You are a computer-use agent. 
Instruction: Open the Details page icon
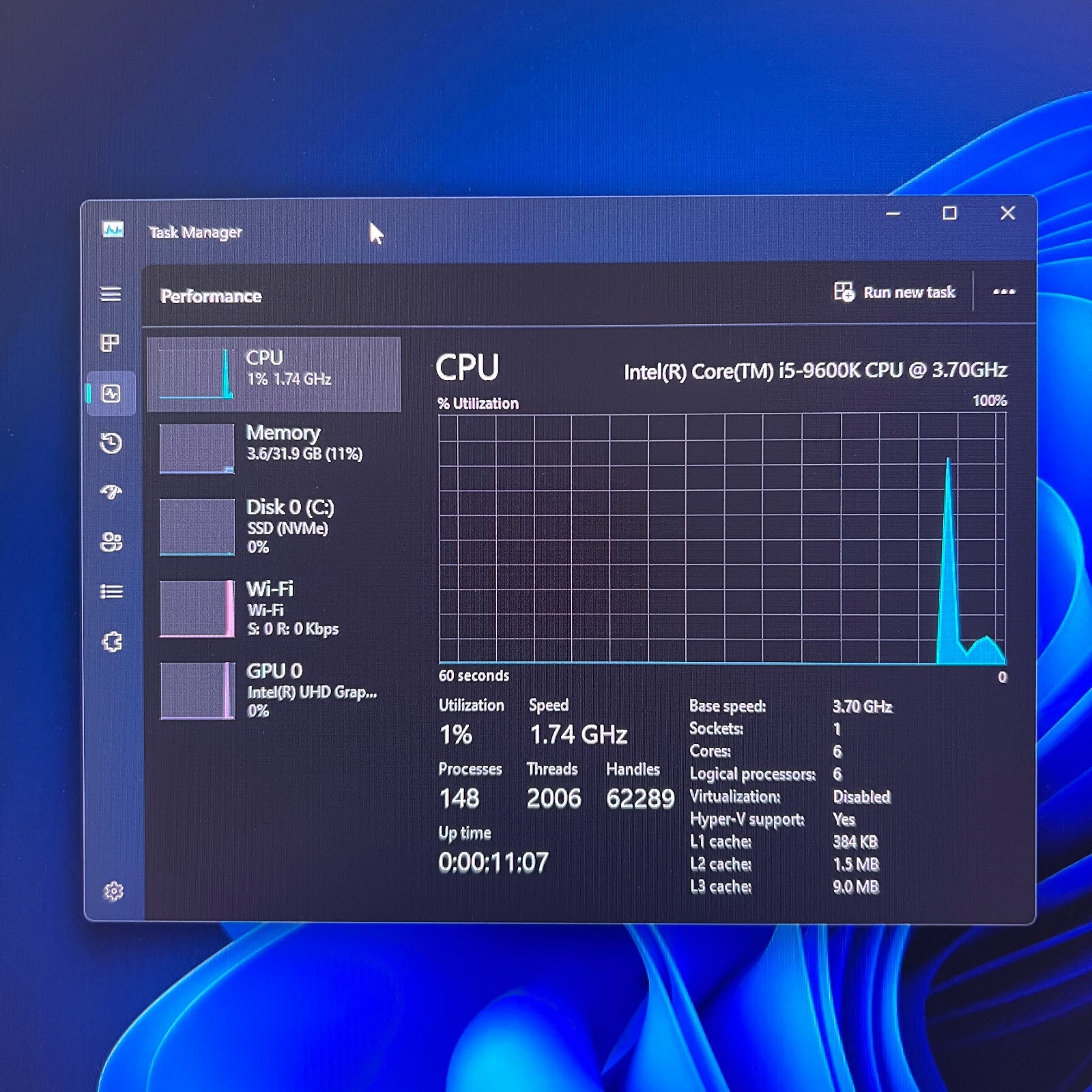click(x=111, y=592)
